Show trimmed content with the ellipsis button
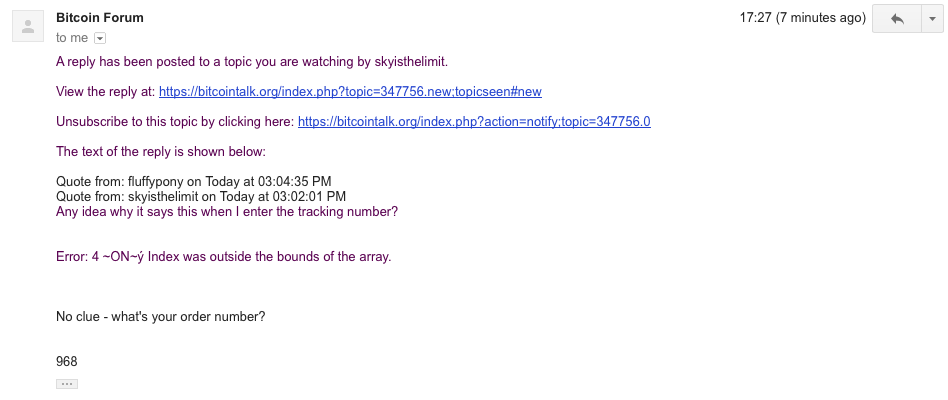 coord(67,384)
